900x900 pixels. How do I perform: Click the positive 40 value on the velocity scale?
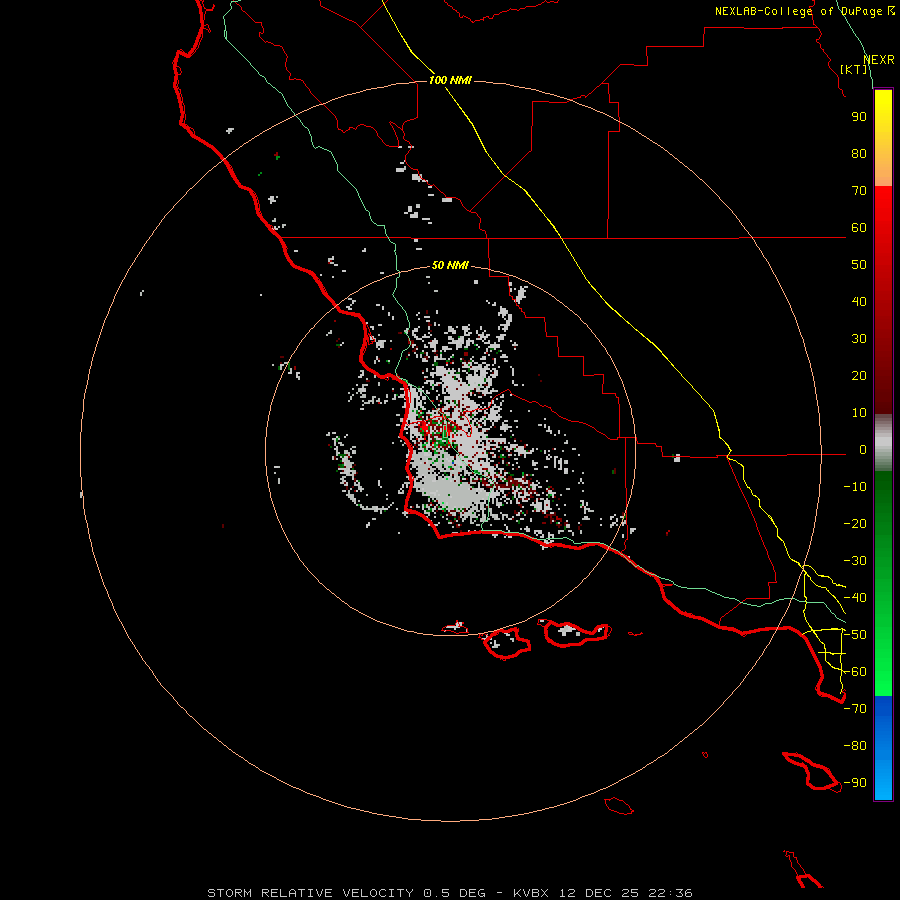(x=859, y=301)
